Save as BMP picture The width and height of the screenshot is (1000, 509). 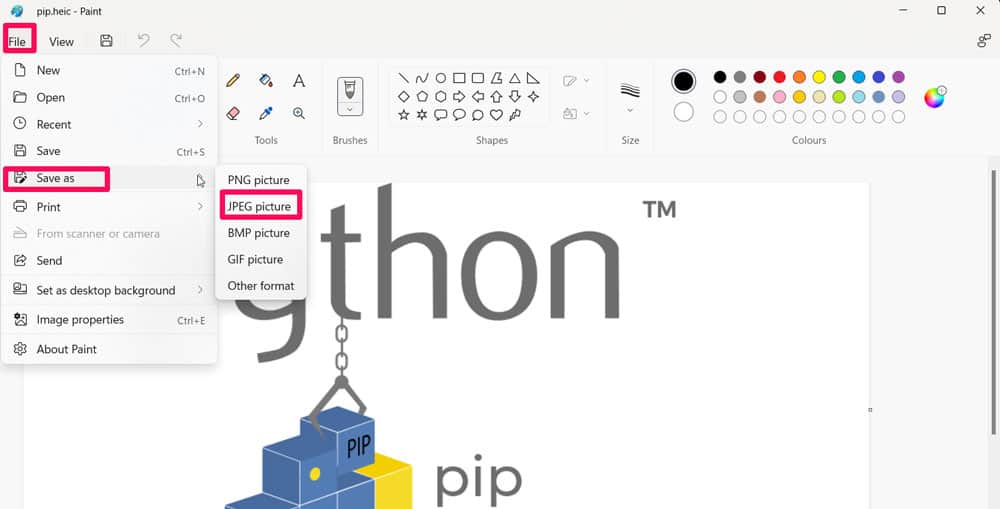[261, 233]
